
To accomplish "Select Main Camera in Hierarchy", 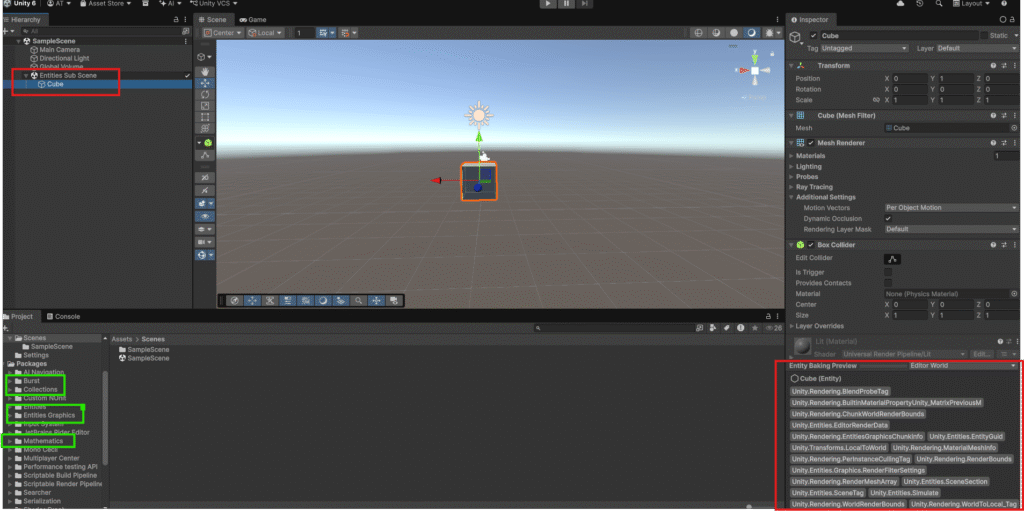I will [59, 50].
